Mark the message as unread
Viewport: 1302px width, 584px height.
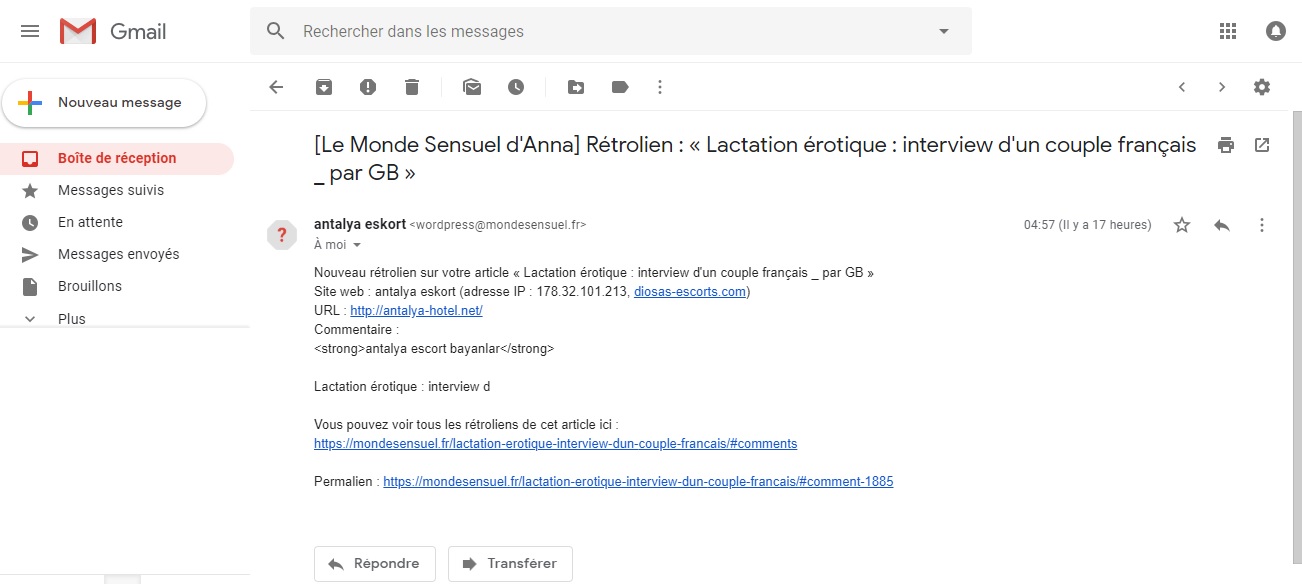(472, 87)
